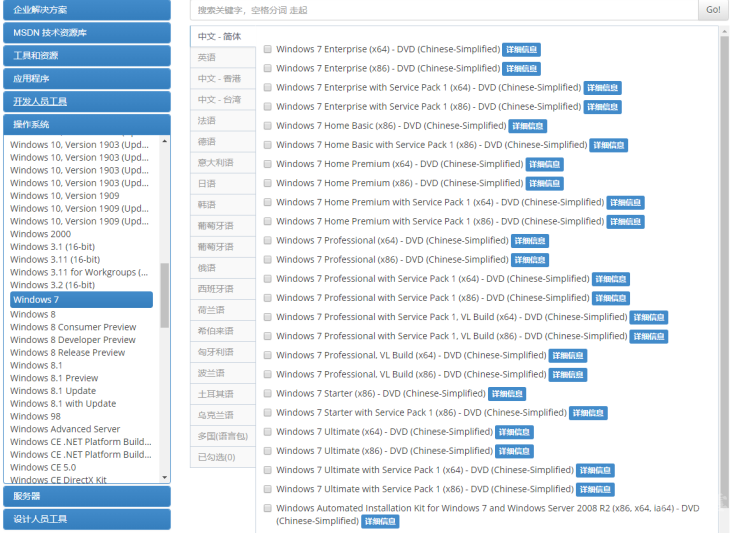The image size is (746, 533).
Task: Select Windows CE 5.0 entry
Action: pyautogui.click(x=43, y=467)
